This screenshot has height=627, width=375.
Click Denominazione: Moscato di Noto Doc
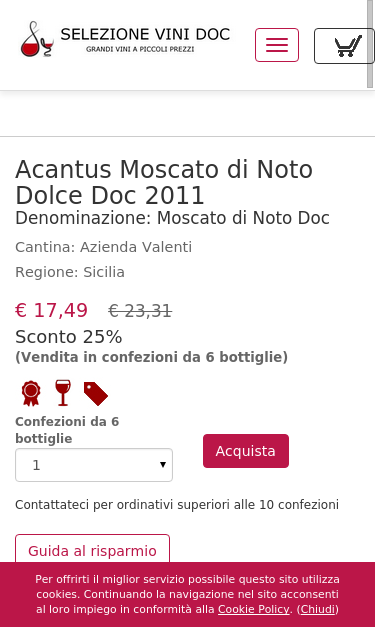pos(172,218)
